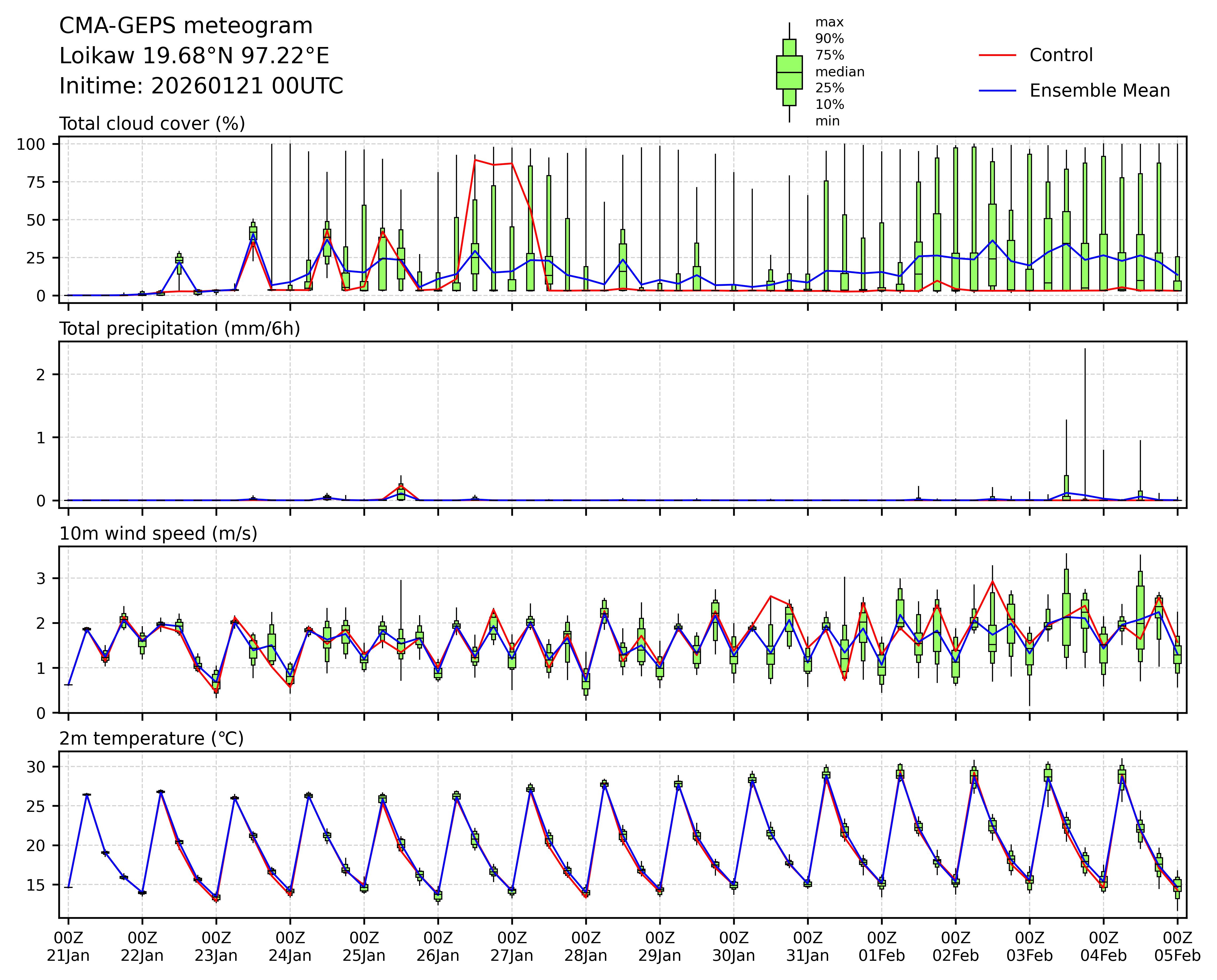Click the 00Z 01Feb x-axis label

point(881,947)
